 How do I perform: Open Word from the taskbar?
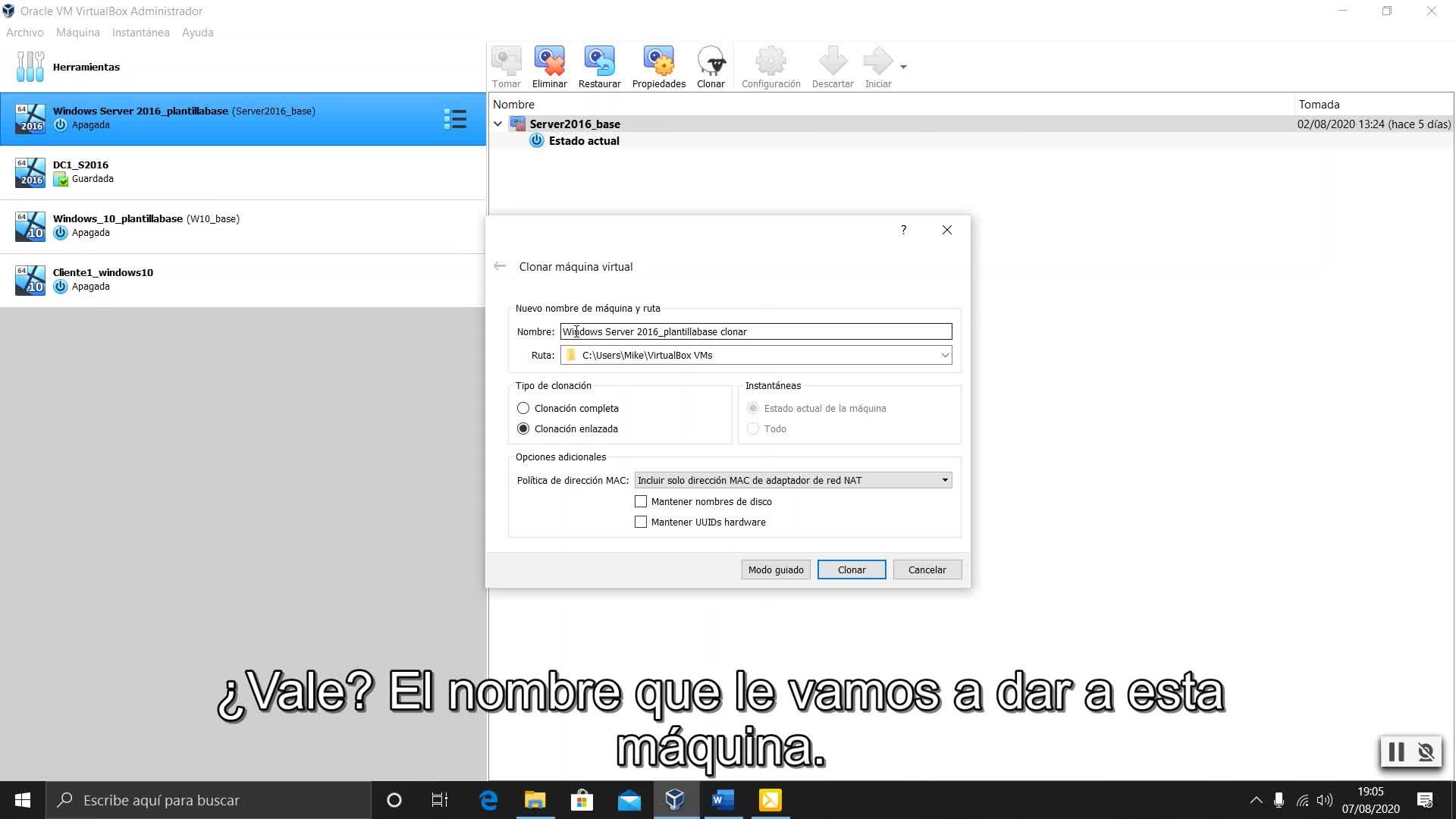click(x=723, y=800)
